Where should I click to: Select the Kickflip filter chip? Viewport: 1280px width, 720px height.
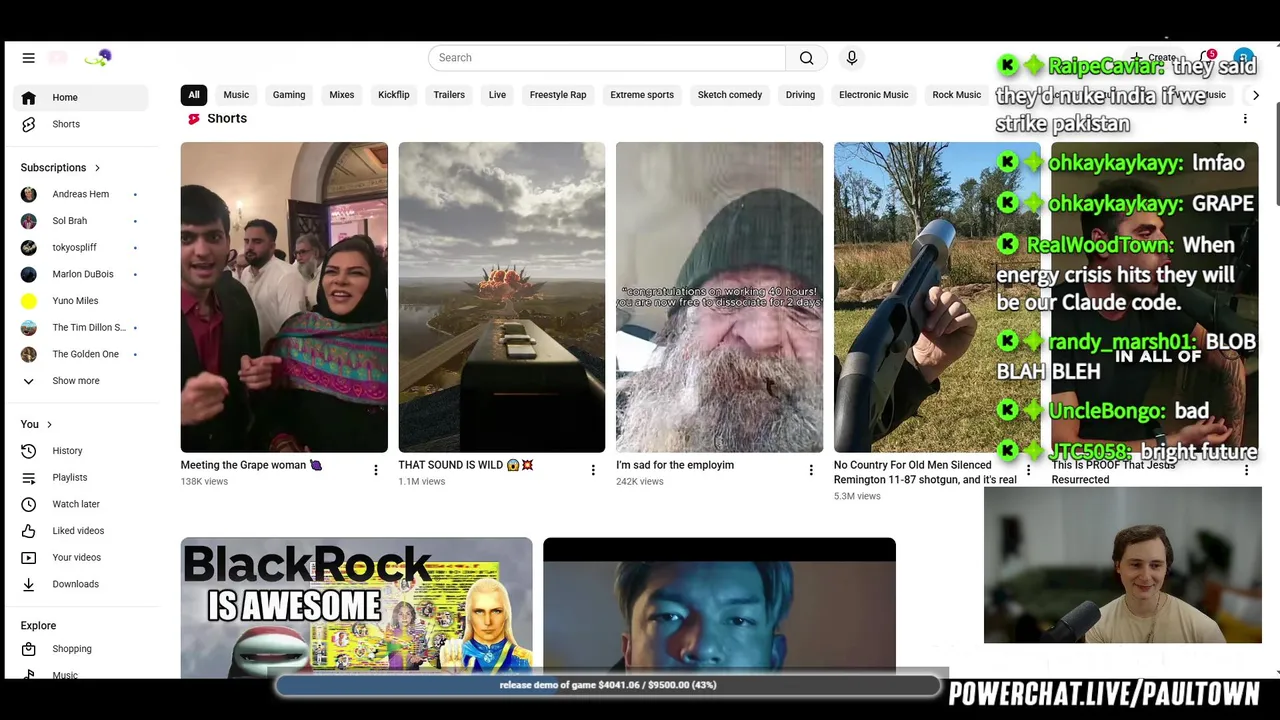394,95
